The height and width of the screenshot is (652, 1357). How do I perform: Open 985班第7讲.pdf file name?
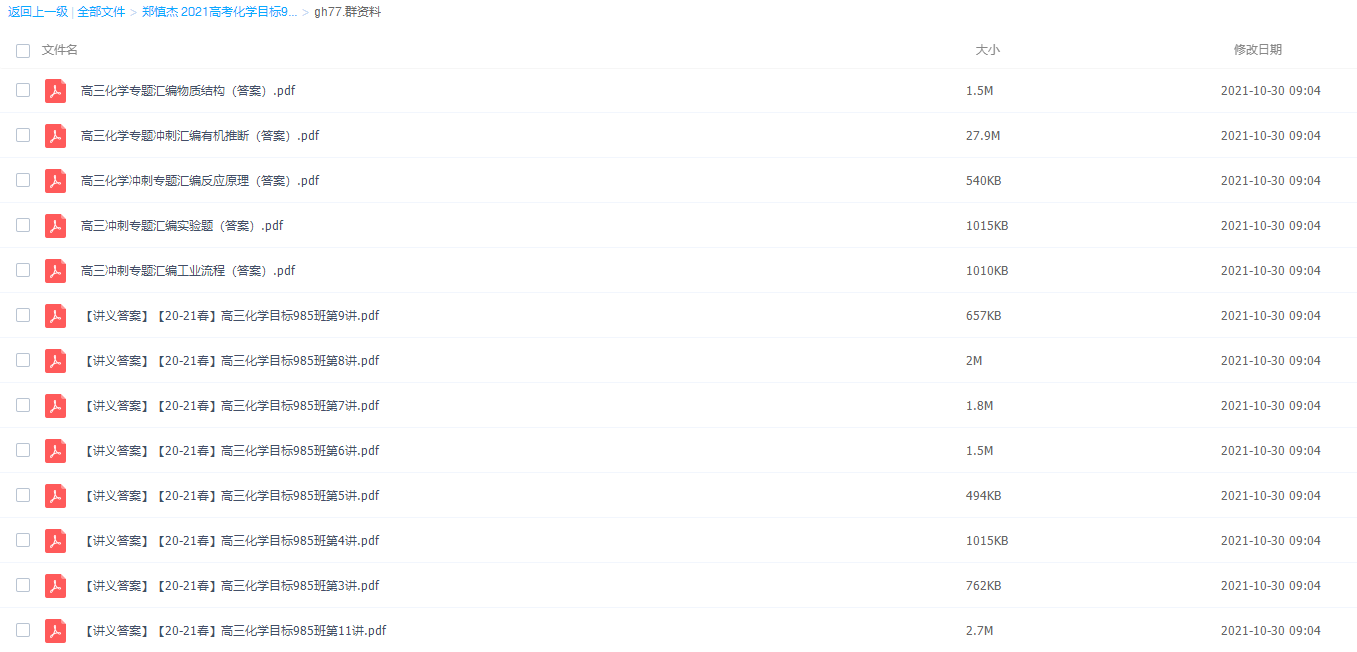click(231, 406)
